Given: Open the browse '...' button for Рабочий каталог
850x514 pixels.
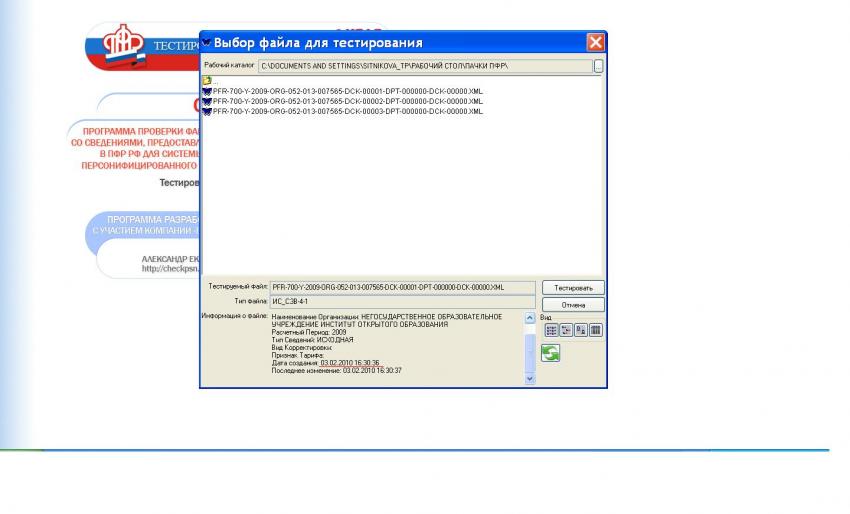Looking at the screenshot, I should click(598, 66).
